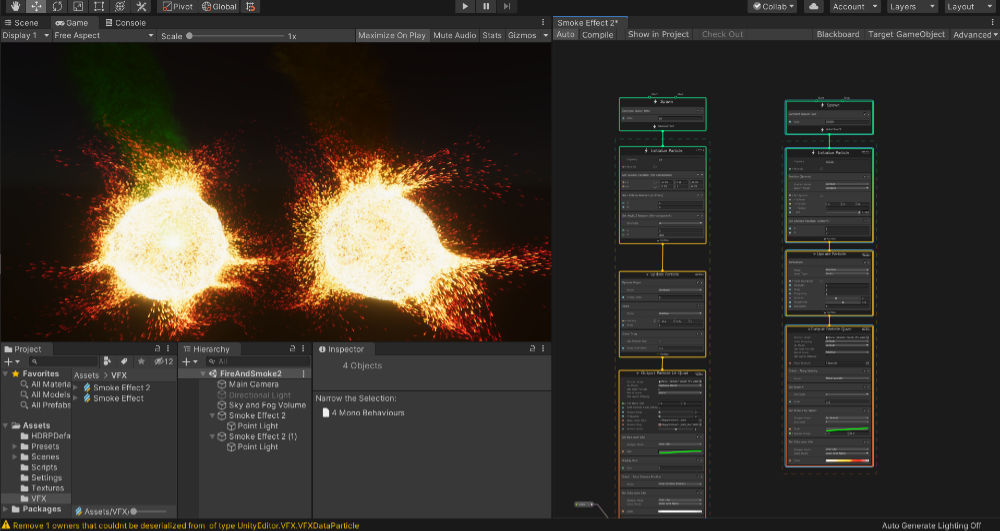Toggle Maximize On Play
Screen dimensions: 1000x531
[x=392, y=35]
